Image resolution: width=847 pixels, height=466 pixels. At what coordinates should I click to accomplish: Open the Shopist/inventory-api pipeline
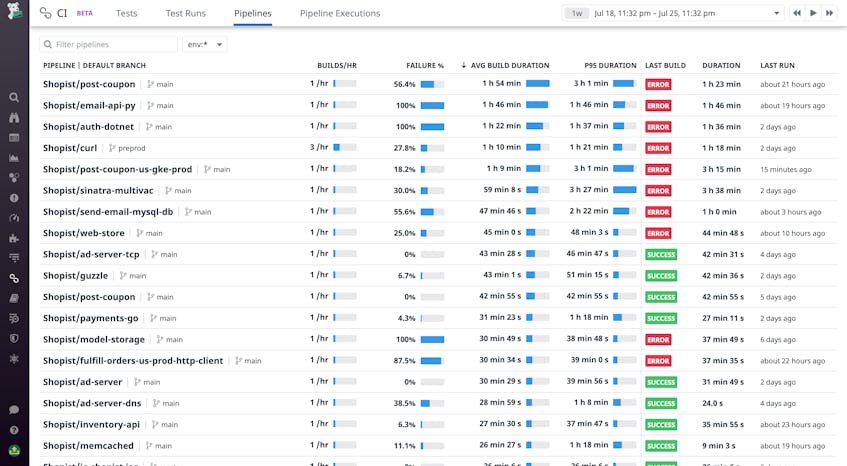(x=91, y=424)
